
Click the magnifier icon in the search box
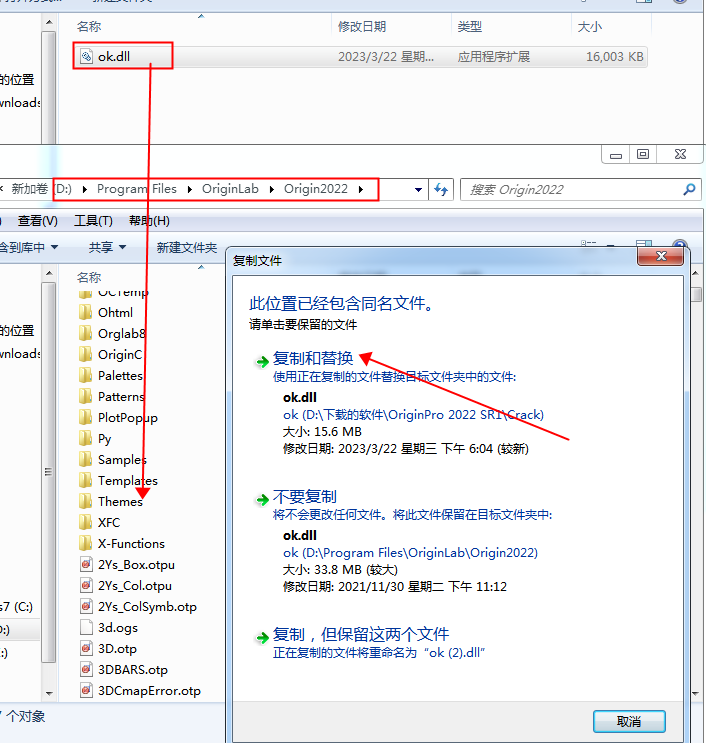[689, 189]
